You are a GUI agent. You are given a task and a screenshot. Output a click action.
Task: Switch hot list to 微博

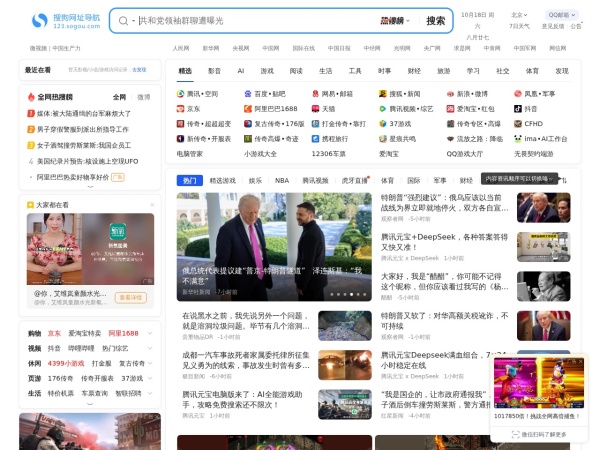coord(143,97)
